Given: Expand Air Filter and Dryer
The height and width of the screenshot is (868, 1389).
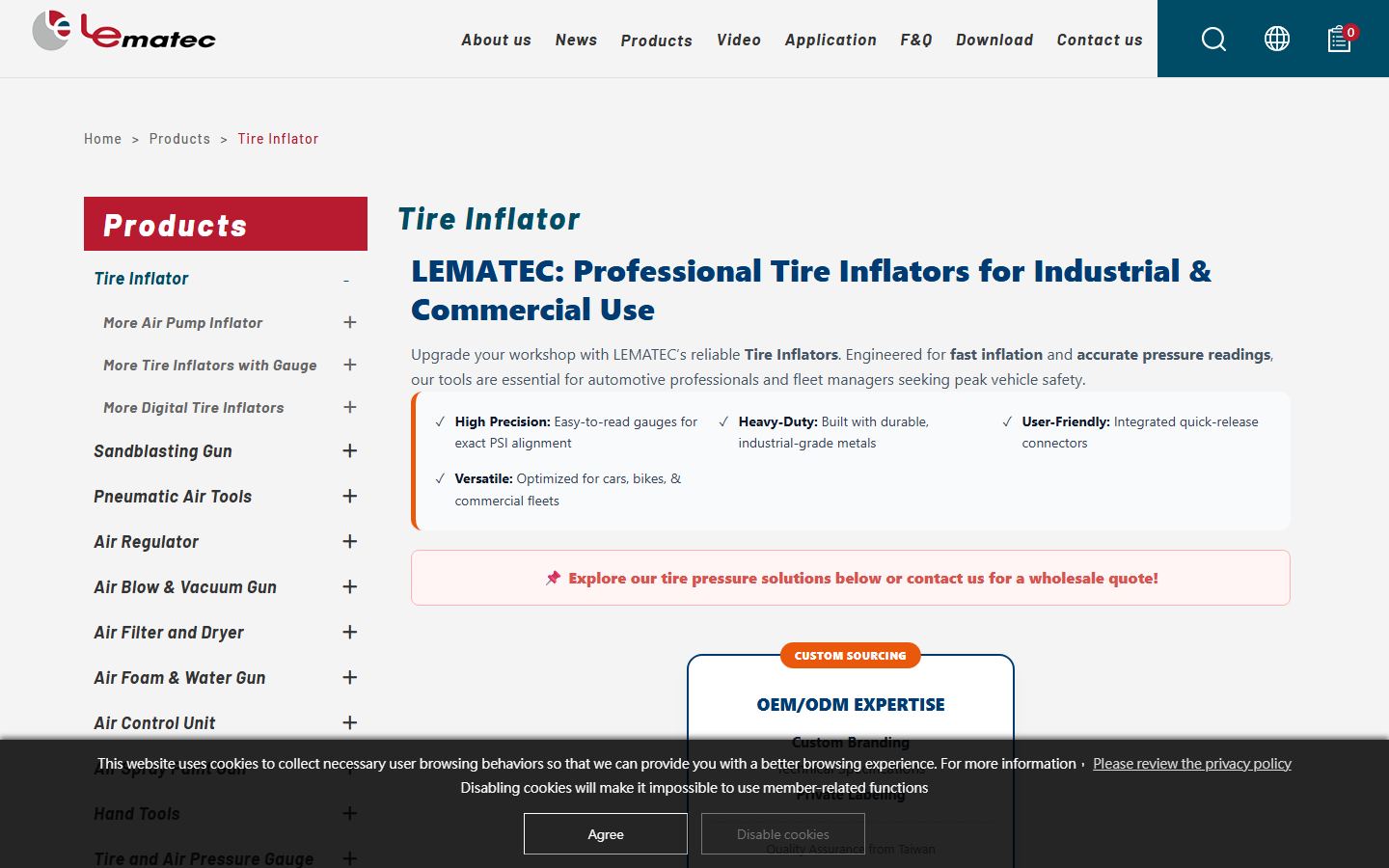Looking at the screenshot, I should (350, 632).
